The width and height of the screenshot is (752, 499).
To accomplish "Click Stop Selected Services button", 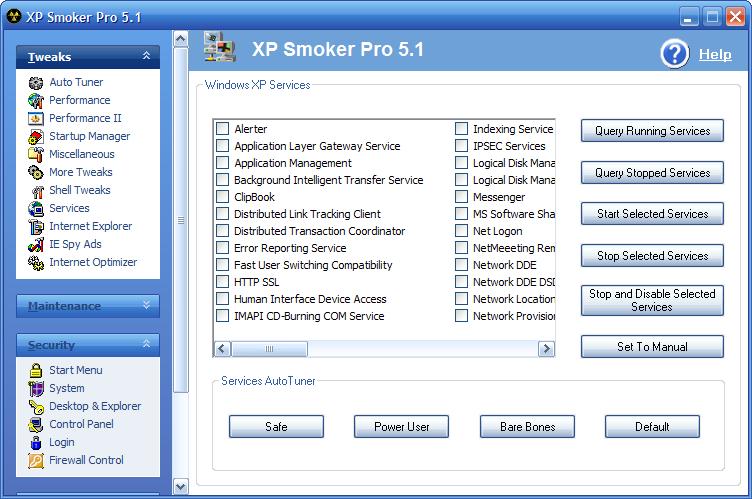I will click(652, 256).
